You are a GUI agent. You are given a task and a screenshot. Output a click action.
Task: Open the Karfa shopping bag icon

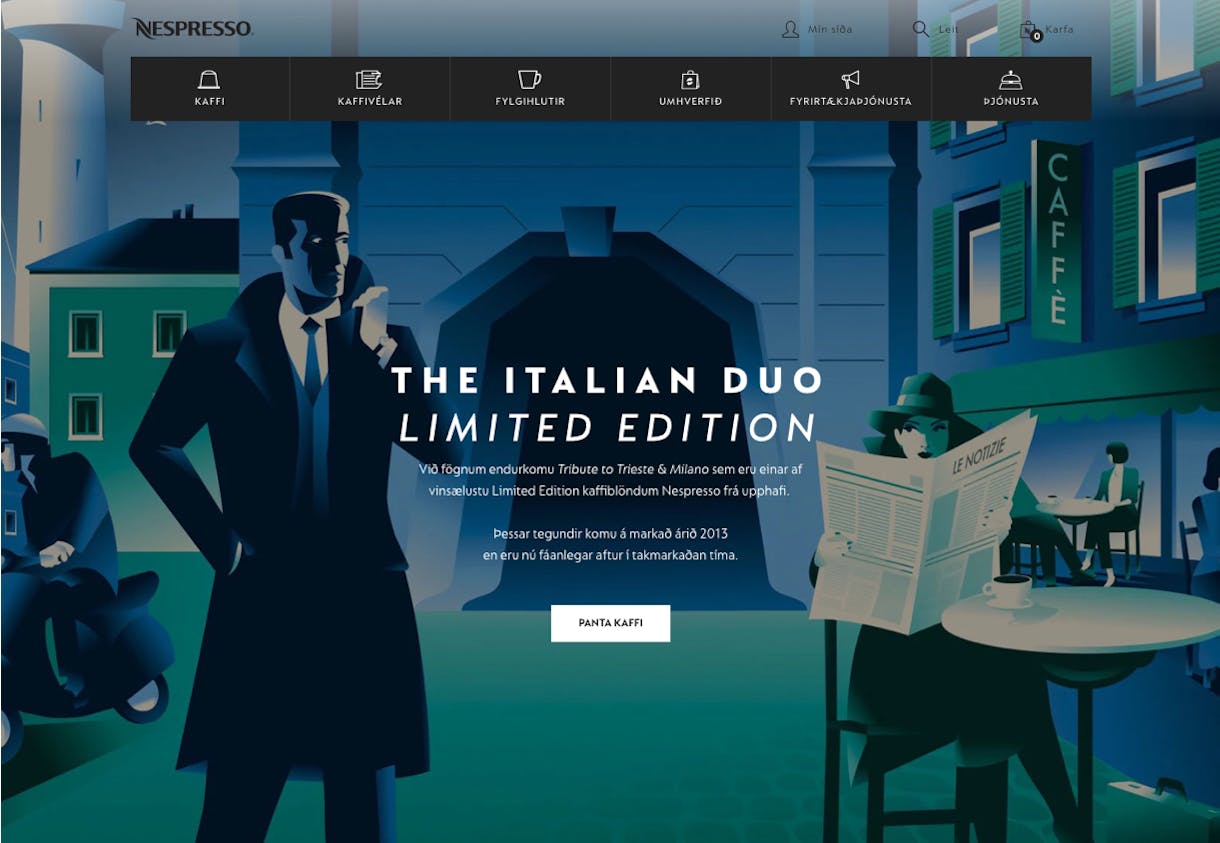(x=1028, y=29)
